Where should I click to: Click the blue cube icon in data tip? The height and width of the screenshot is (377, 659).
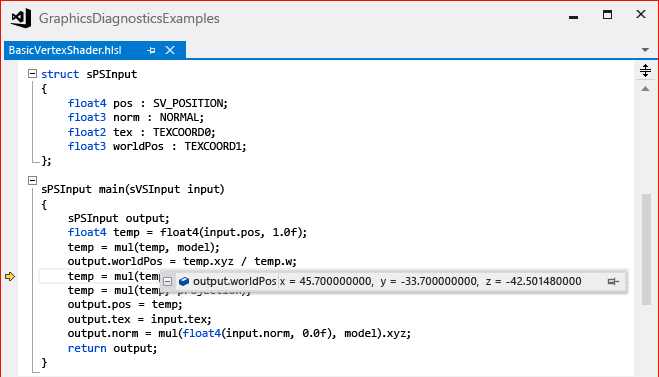coord(184,281)
